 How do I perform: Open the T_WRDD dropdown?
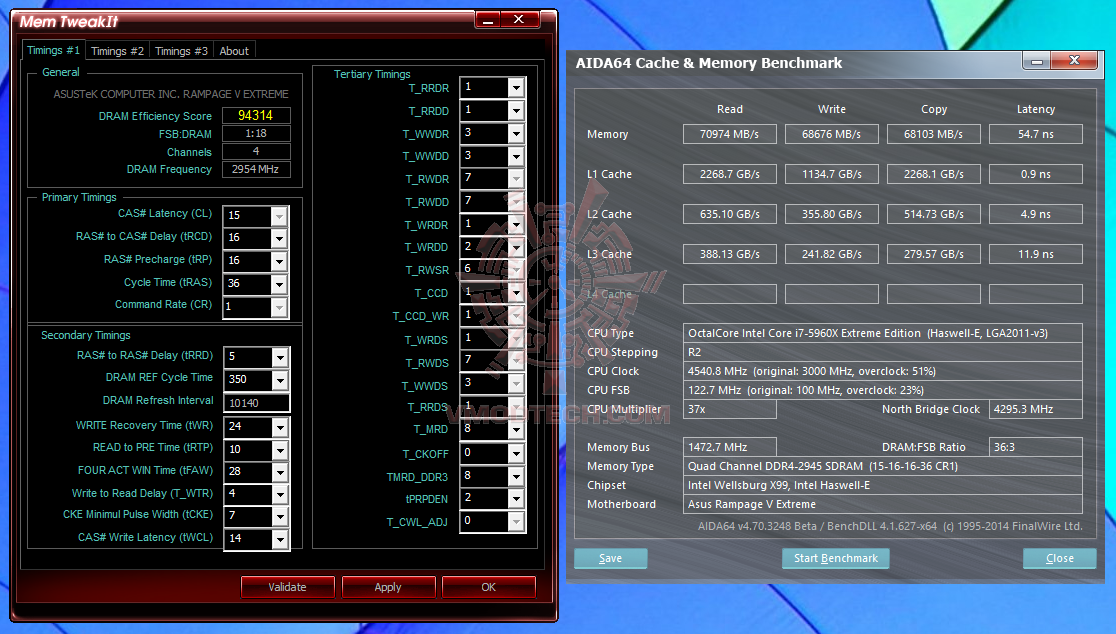517,247
